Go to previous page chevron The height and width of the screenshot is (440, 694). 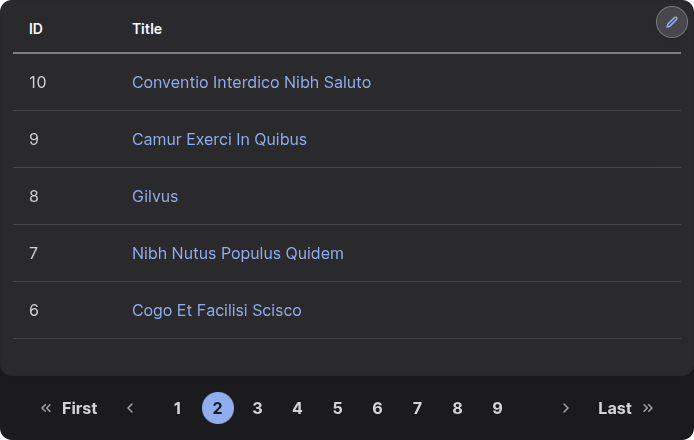pos(130,408)
